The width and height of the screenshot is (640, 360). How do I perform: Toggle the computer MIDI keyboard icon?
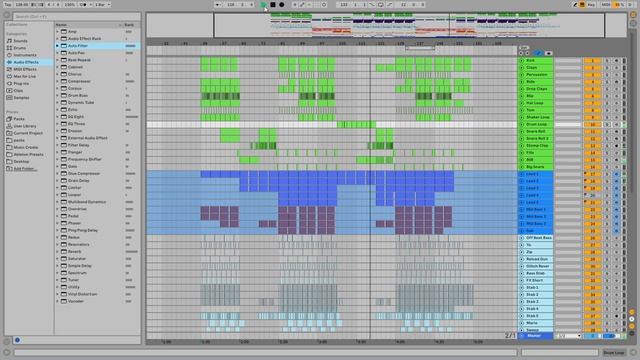coord(582,4)
